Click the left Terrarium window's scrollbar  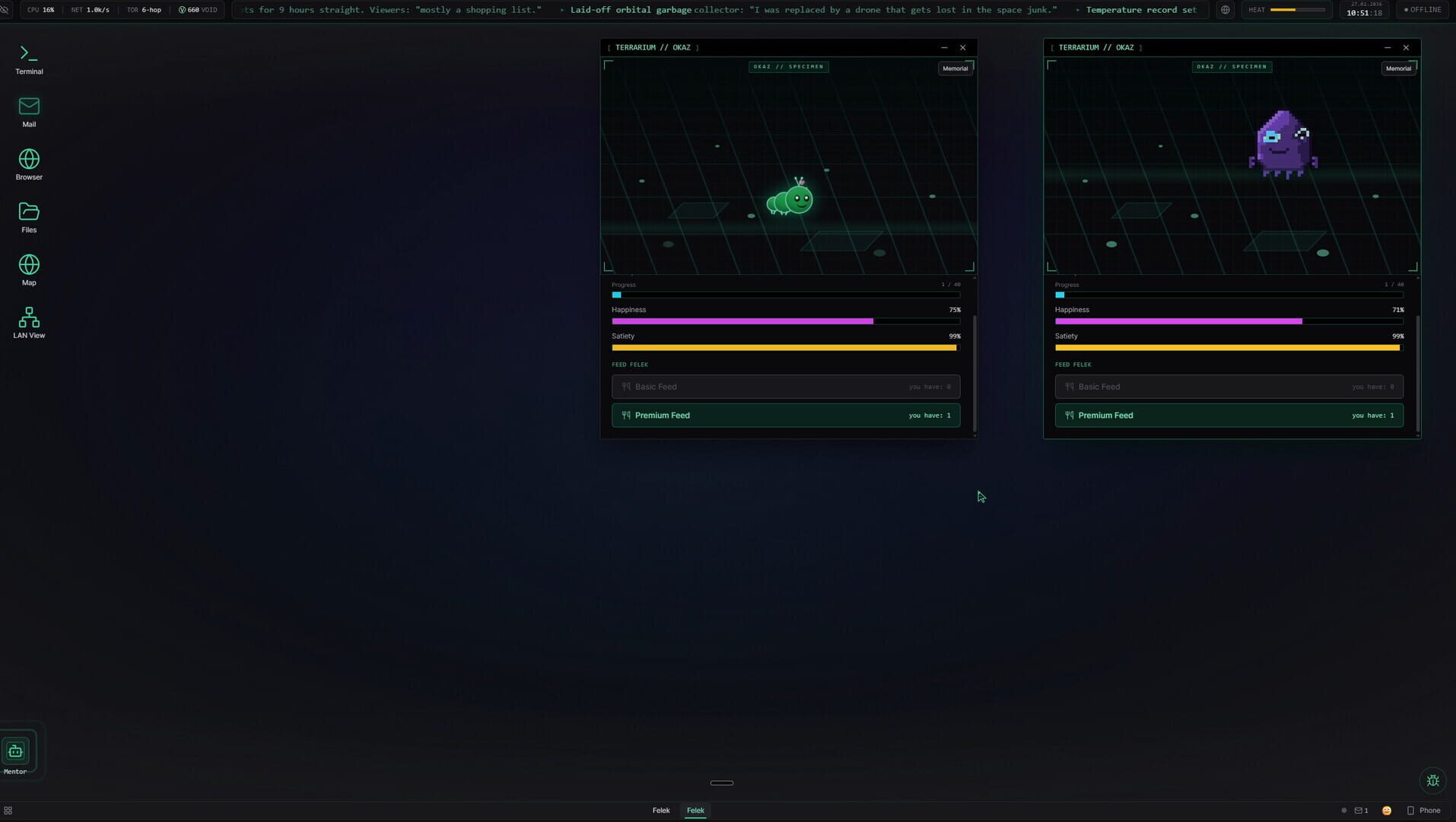point(974,374)
